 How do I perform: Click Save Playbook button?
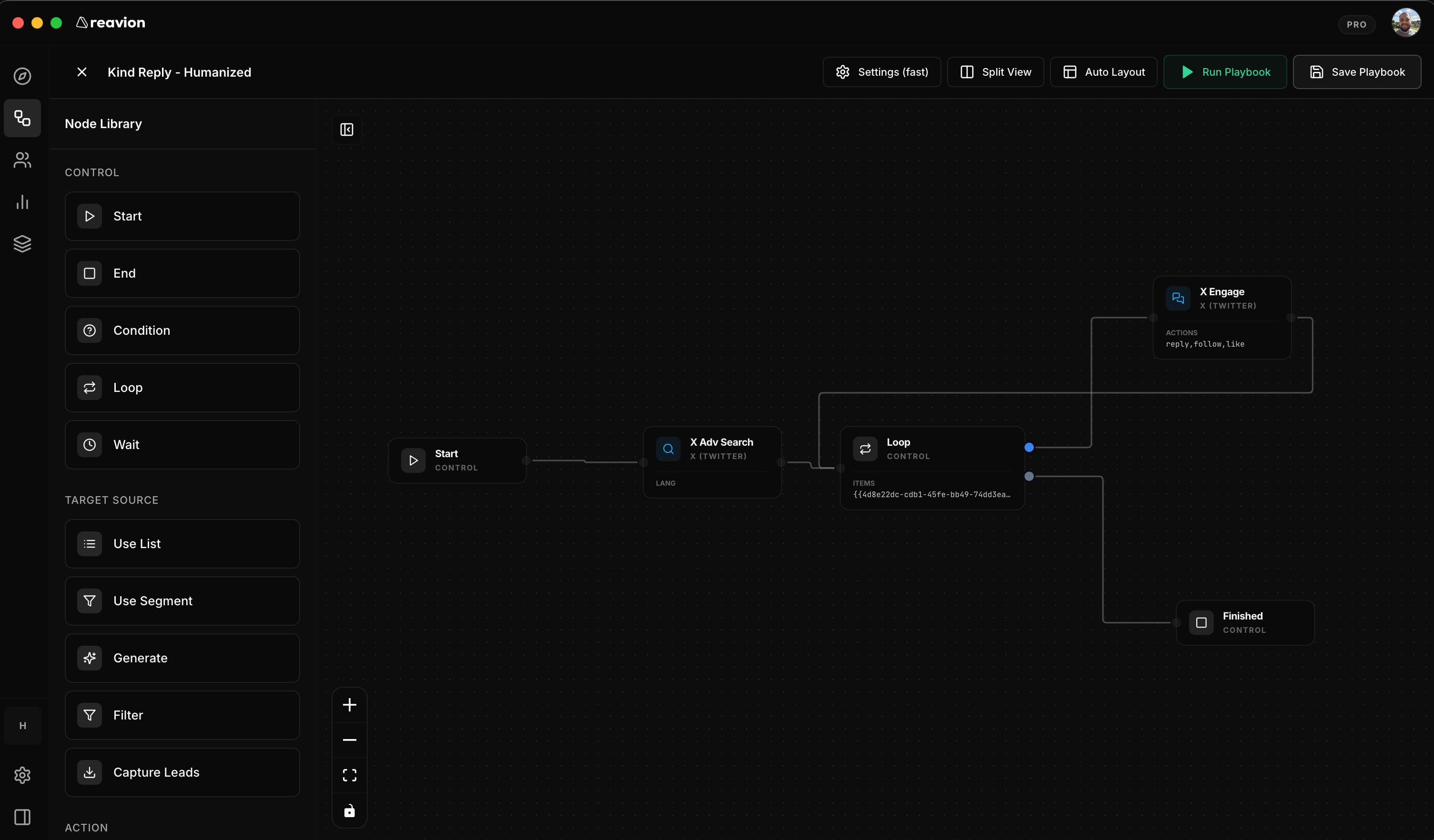[x=1357, y=72]
